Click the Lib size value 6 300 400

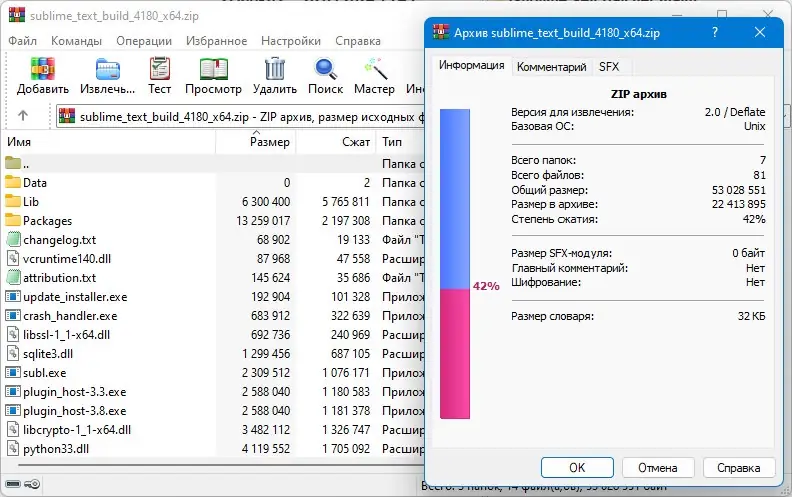[x=266, y=202]
